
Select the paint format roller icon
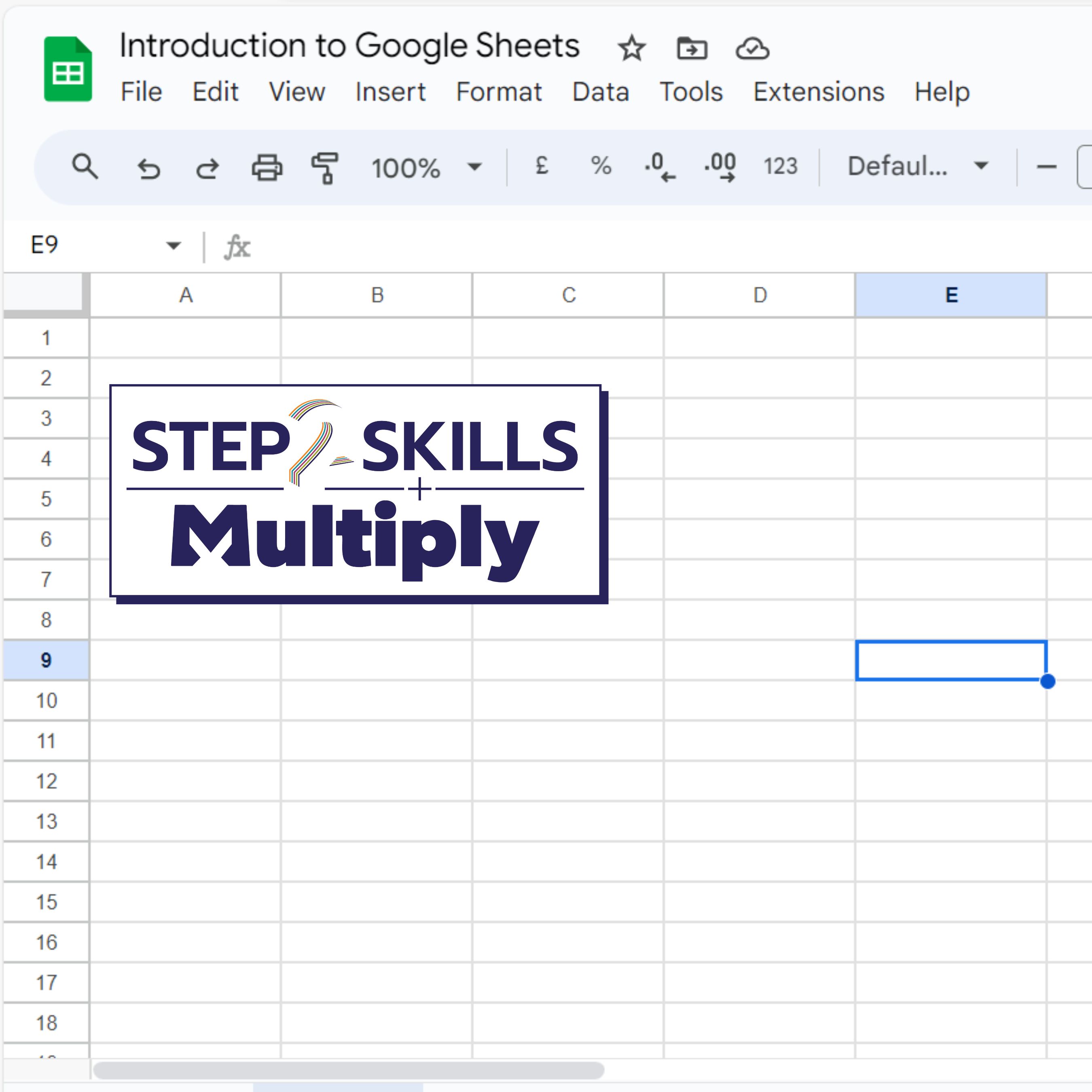(x=326, y=168)
